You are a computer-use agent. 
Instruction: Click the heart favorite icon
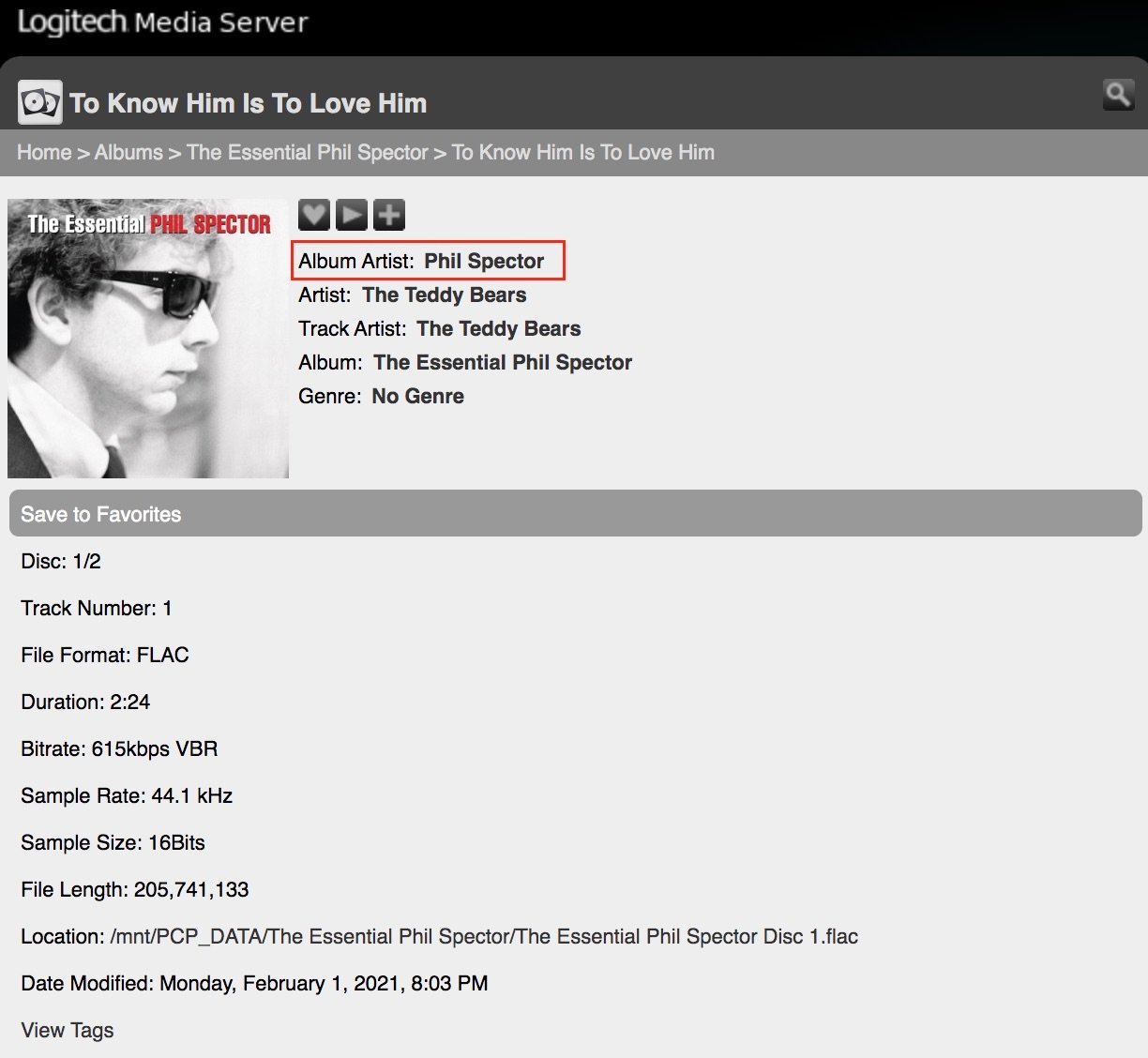click(x=314, y=215)
